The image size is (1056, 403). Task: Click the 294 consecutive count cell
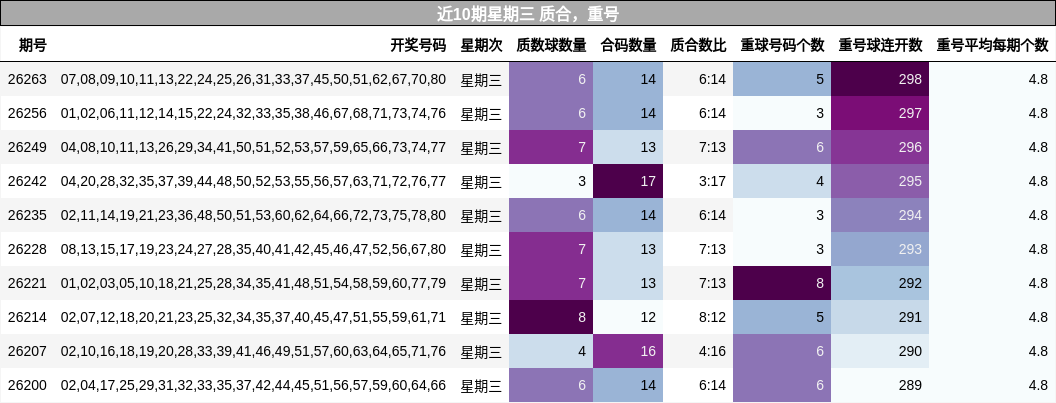[x=880, y=216]
